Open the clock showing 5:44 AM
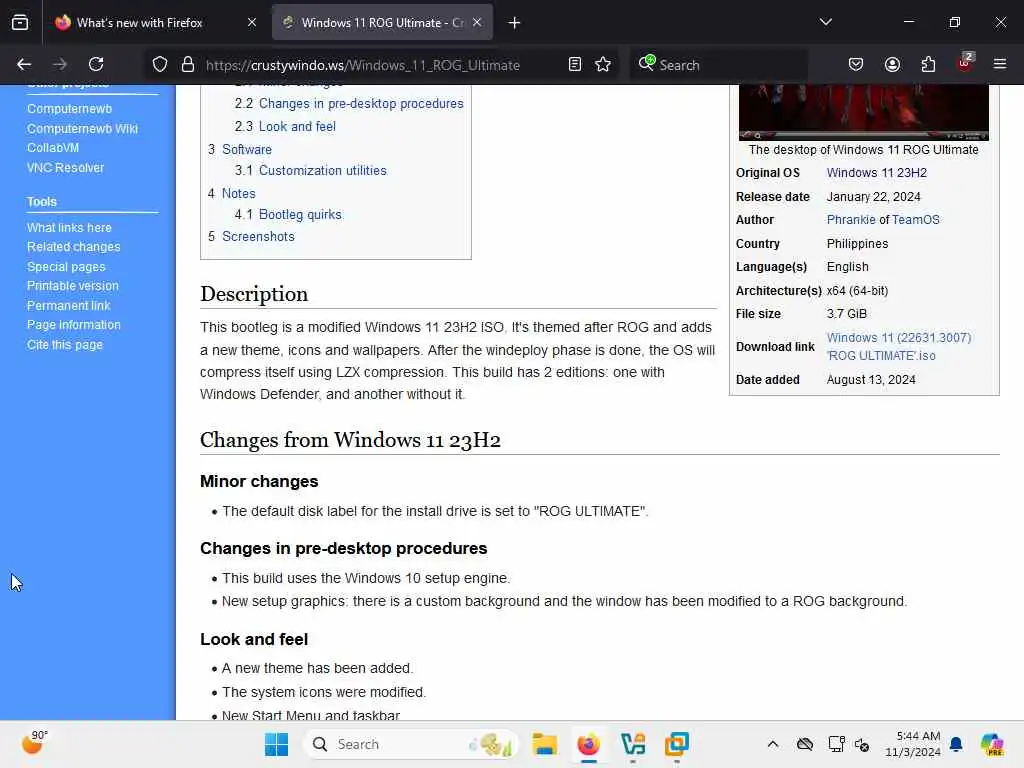Image resolution: width=1024 pixels, height=768 pixels. pos(912,744)
